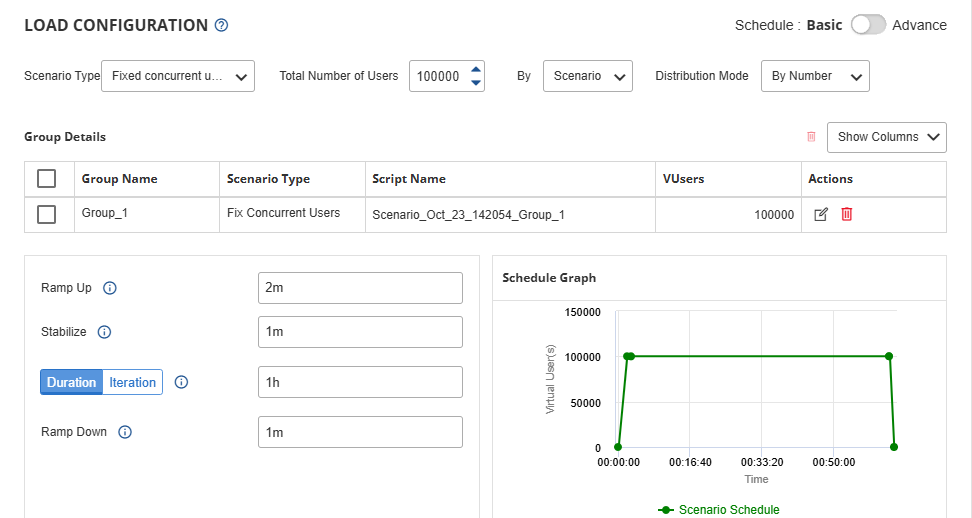Click trash icon beside Show Columns

[811, 137]
